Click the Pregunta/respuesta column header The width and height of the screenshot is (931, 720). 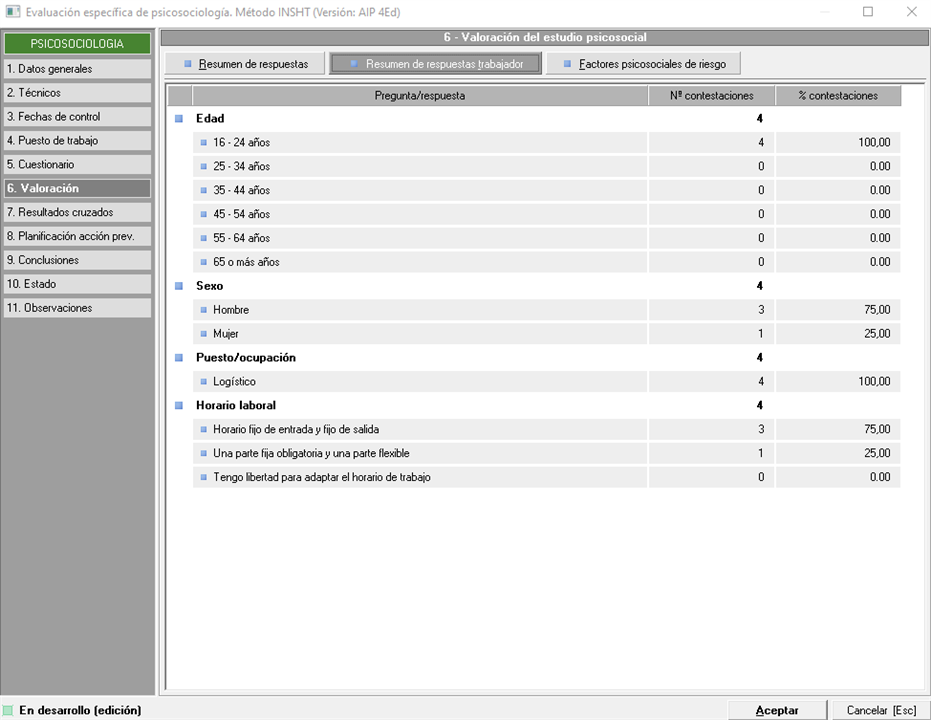click(419, 96)
